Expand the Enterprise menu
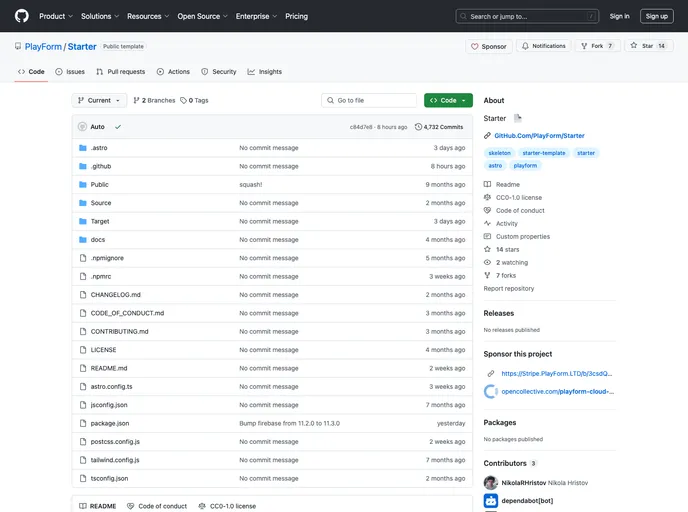 256,16
